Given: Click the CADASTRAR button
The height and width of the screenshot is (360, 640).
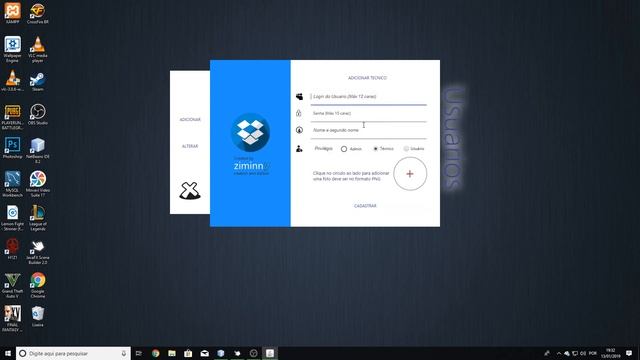Looking at the screenshot, I should point(365,206).
